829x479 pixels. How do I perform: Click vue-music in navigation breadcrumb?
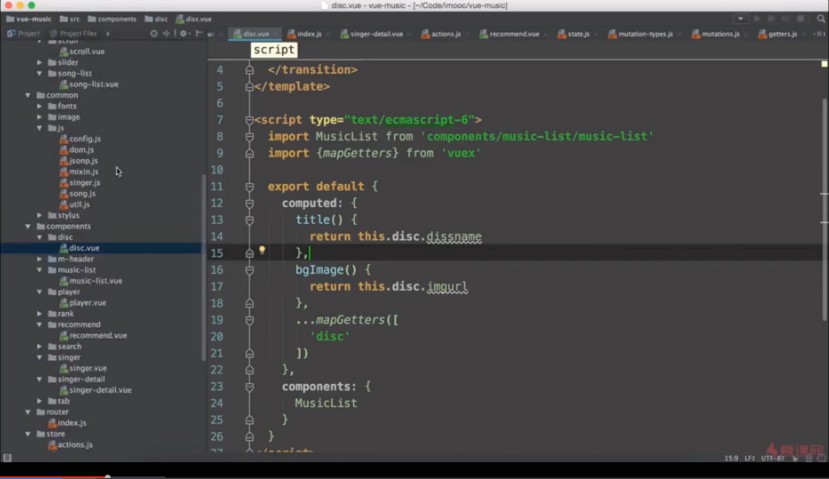coord(29,19)
